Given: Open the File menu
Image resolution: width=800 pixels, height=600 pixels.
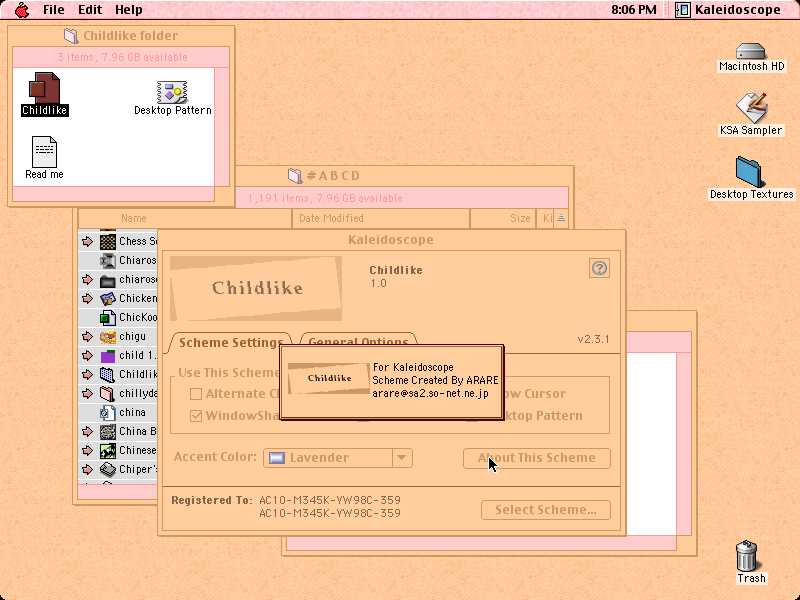Looking at the screenshot, I should point(54,10).
